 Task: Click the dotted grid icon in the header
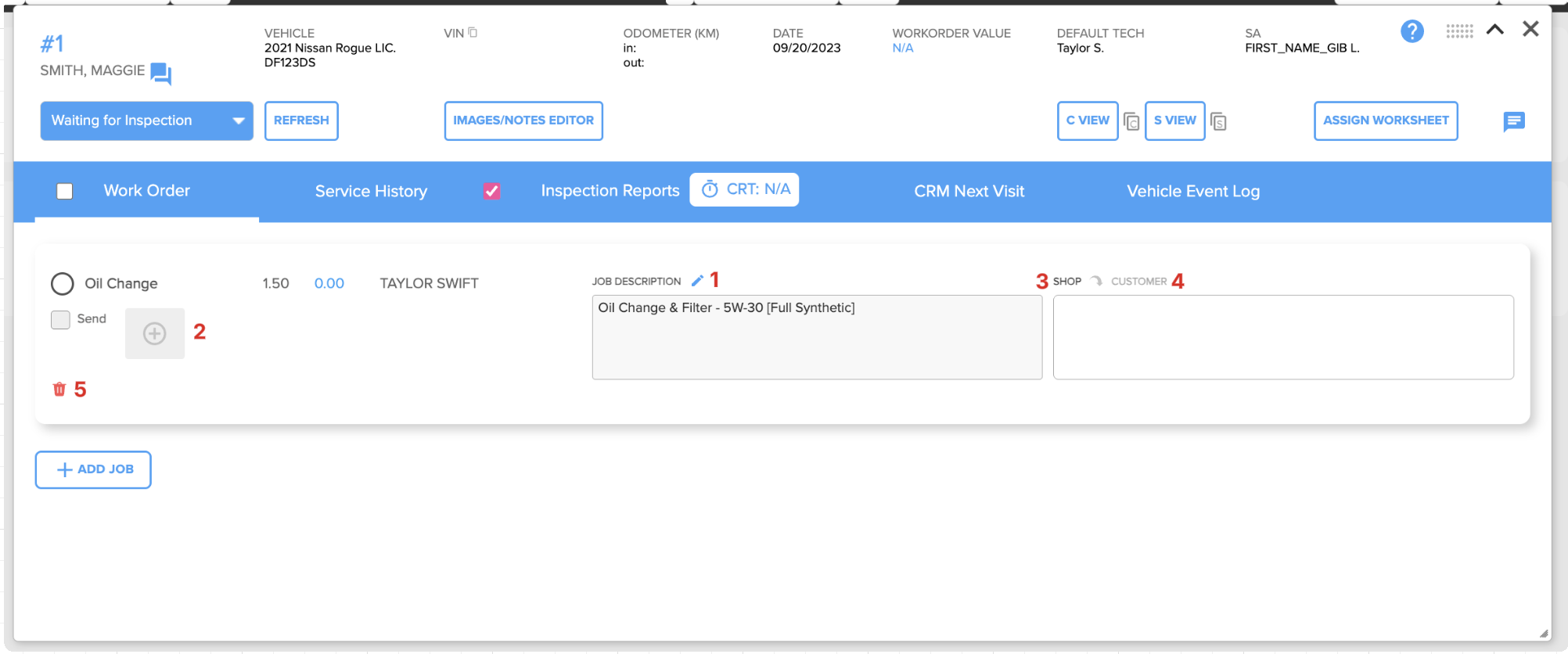coord(1459,31)
